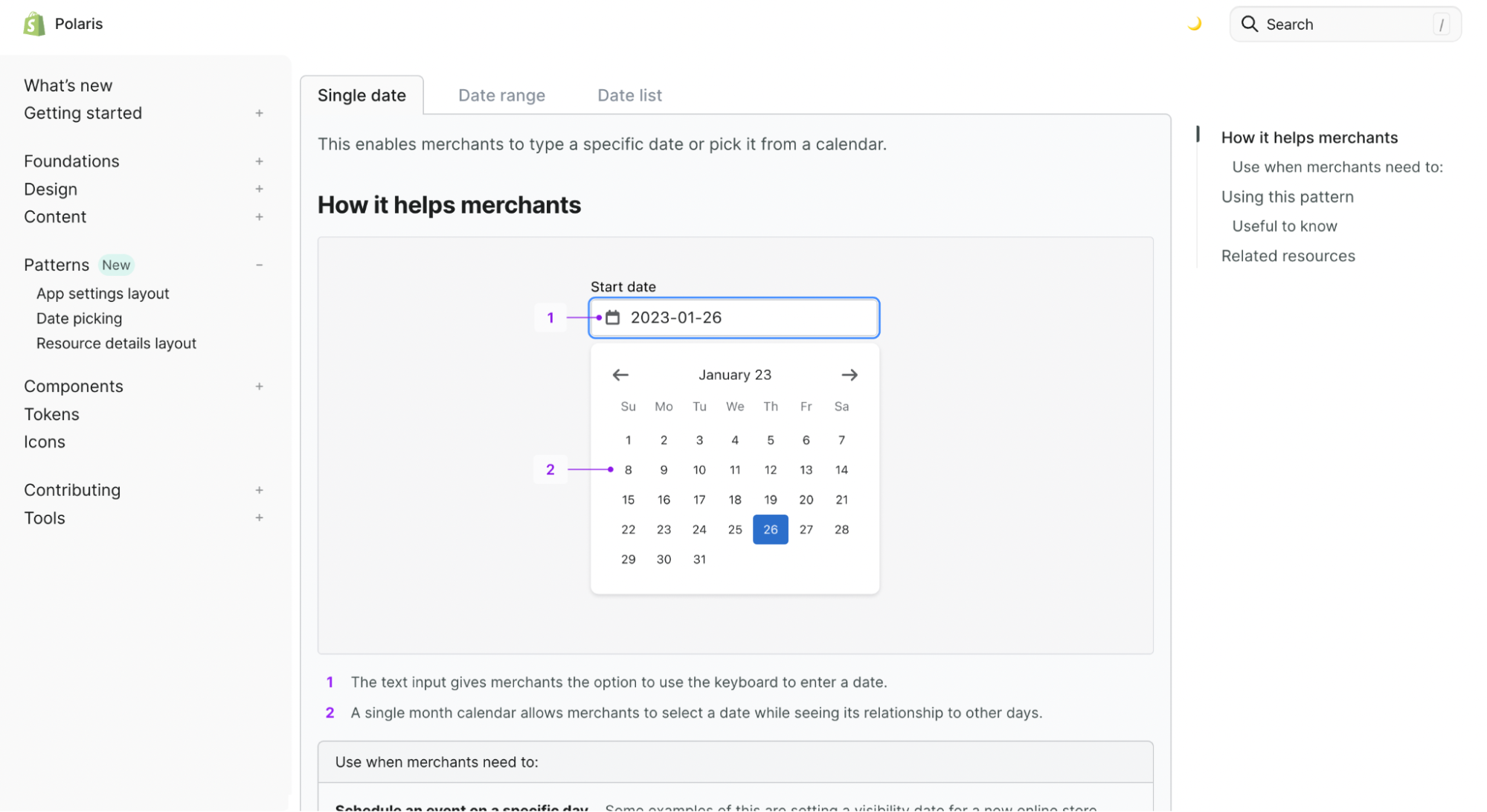
Task: Collapse the Patterns section
Action: pyautogui.click(x=259, y=264)
